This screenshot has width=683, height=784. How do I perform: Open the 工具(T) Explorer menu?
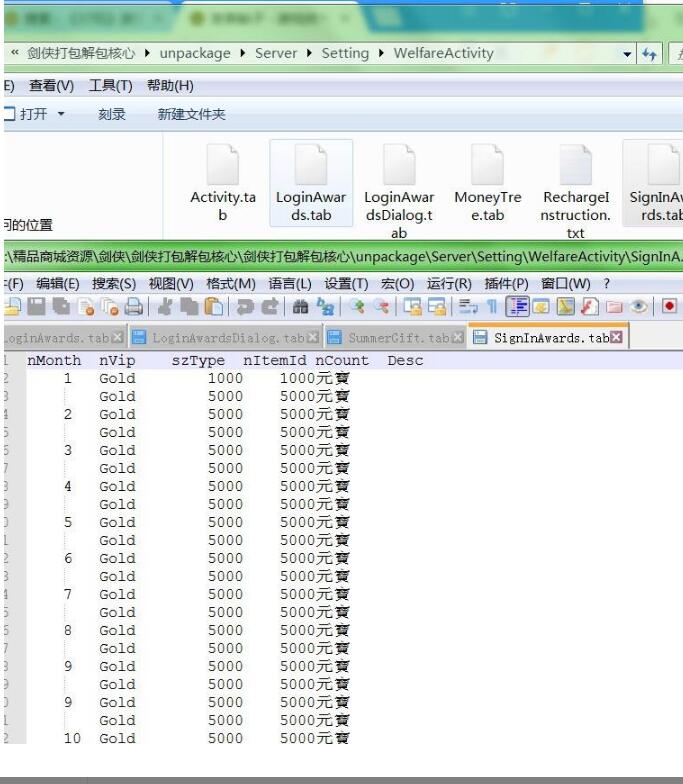coord(110,86)
